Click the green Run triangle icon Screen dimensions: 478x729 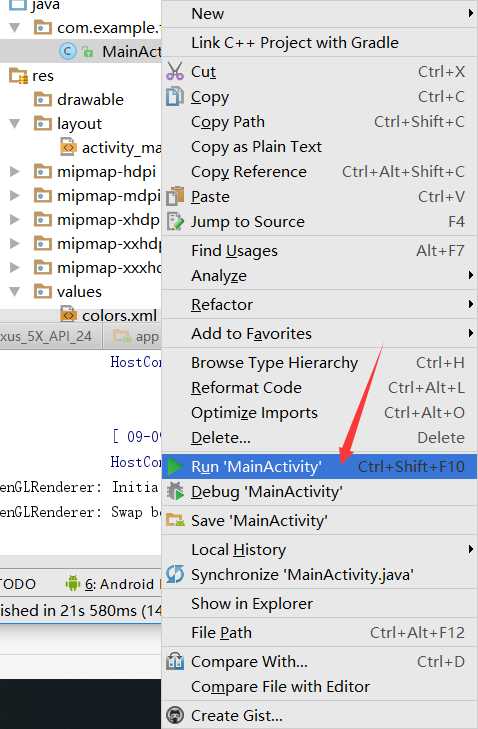pos(175,466)
